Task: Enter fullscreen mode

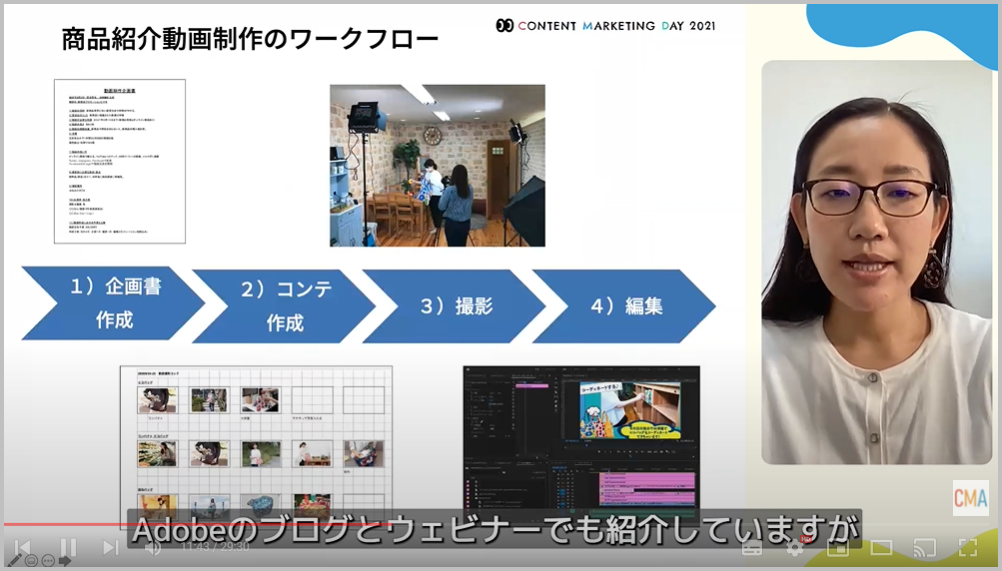Action: pyautogui.click(x=968, y=547)
